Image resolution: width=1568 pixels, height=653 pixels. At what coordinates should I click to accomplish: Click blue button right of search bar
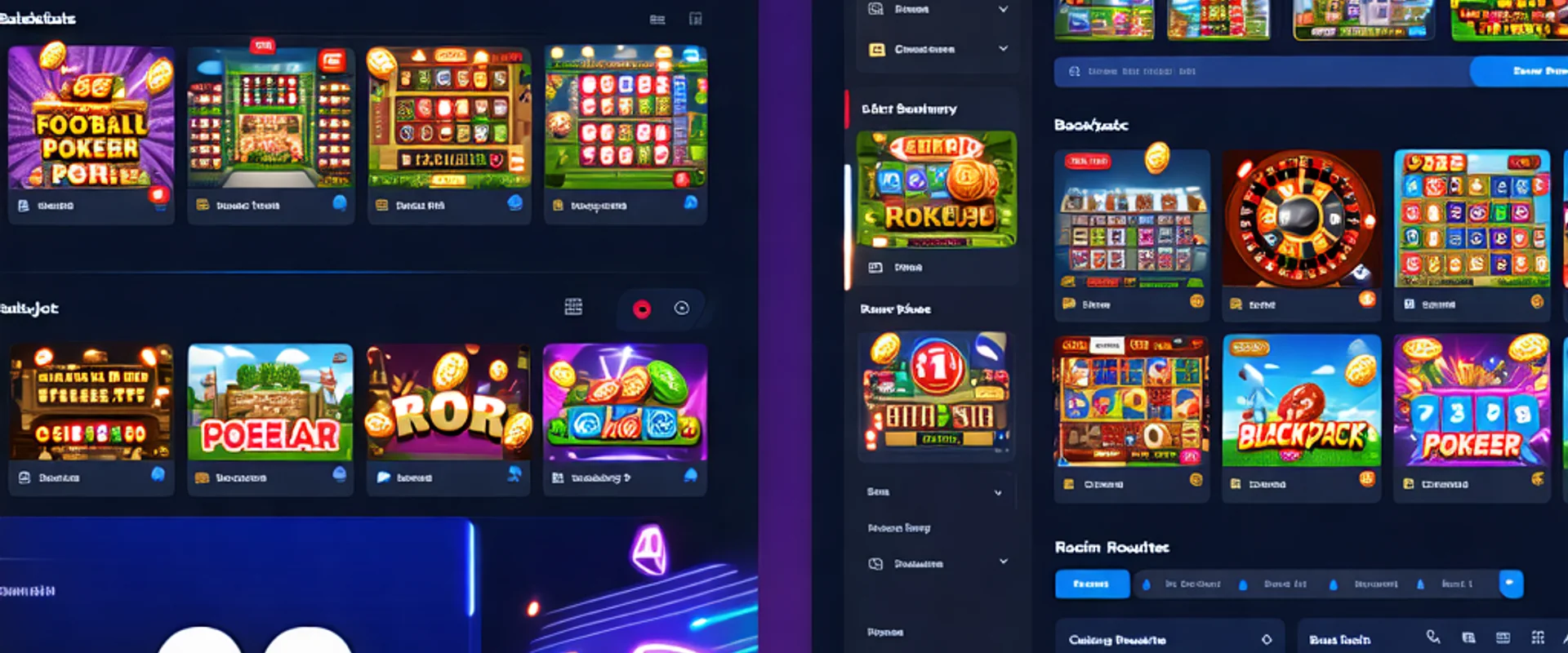(x=1519, y=72)
